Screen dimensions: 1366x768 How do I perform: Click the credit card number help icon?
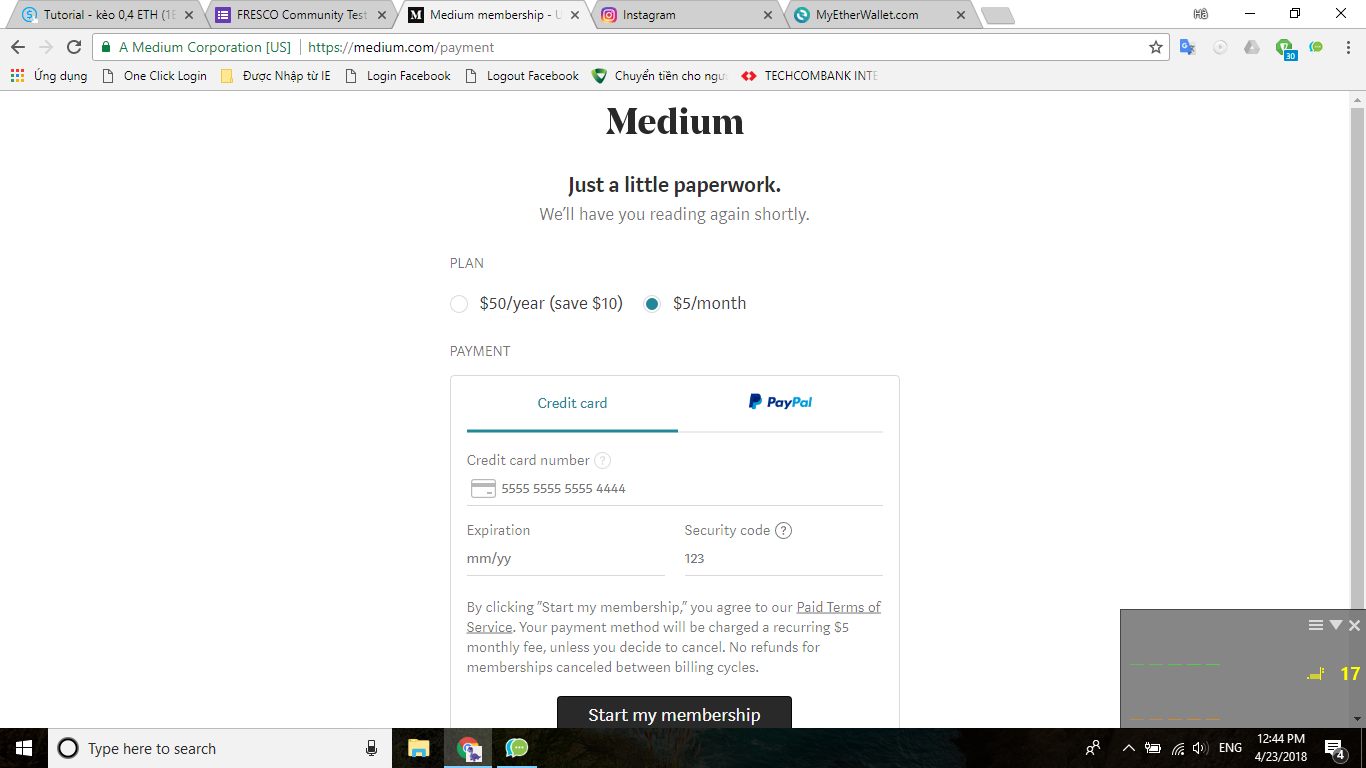coord(602,461)
